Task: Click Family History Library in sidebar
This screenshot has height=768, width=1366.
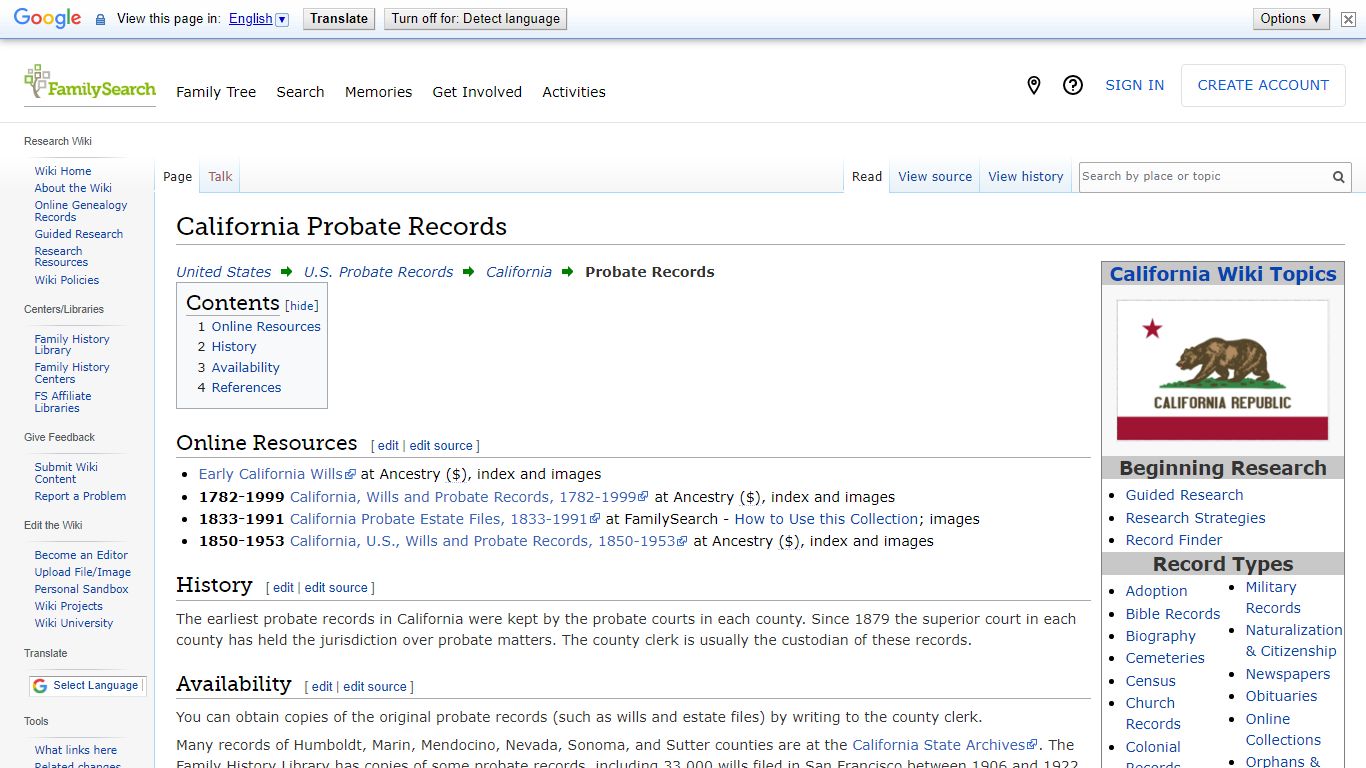Action: point(72,345)
